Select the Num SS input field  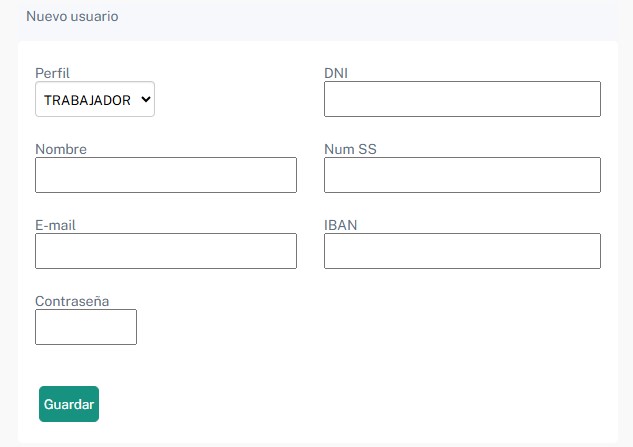pyautogui.click(x=462, y=175)
